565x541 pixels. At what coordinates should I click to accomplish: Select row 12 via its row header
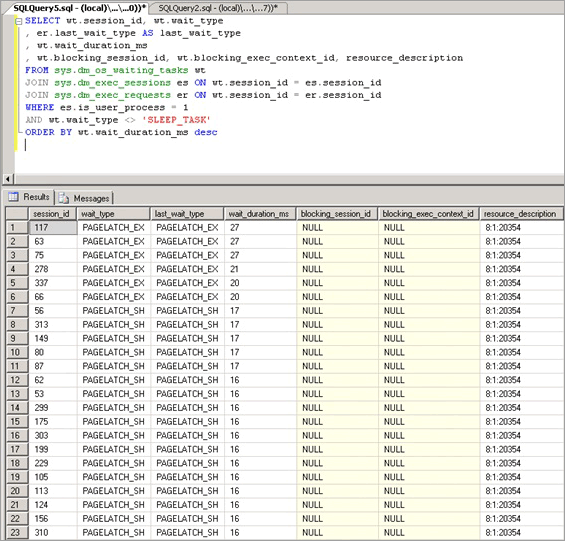17,380
